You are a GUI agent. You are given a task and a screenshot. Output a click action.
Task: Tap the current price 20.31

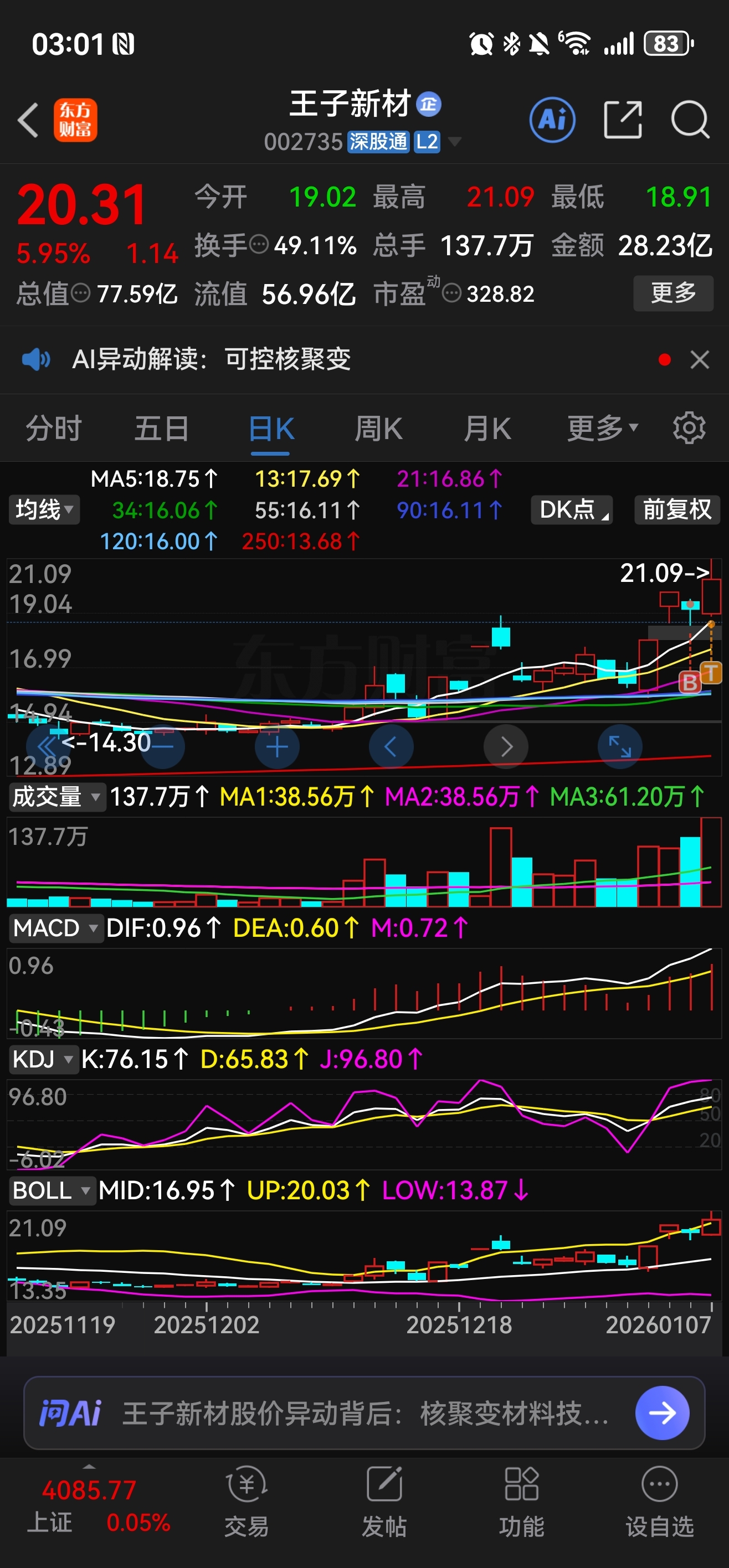click(x=81, y=205)
